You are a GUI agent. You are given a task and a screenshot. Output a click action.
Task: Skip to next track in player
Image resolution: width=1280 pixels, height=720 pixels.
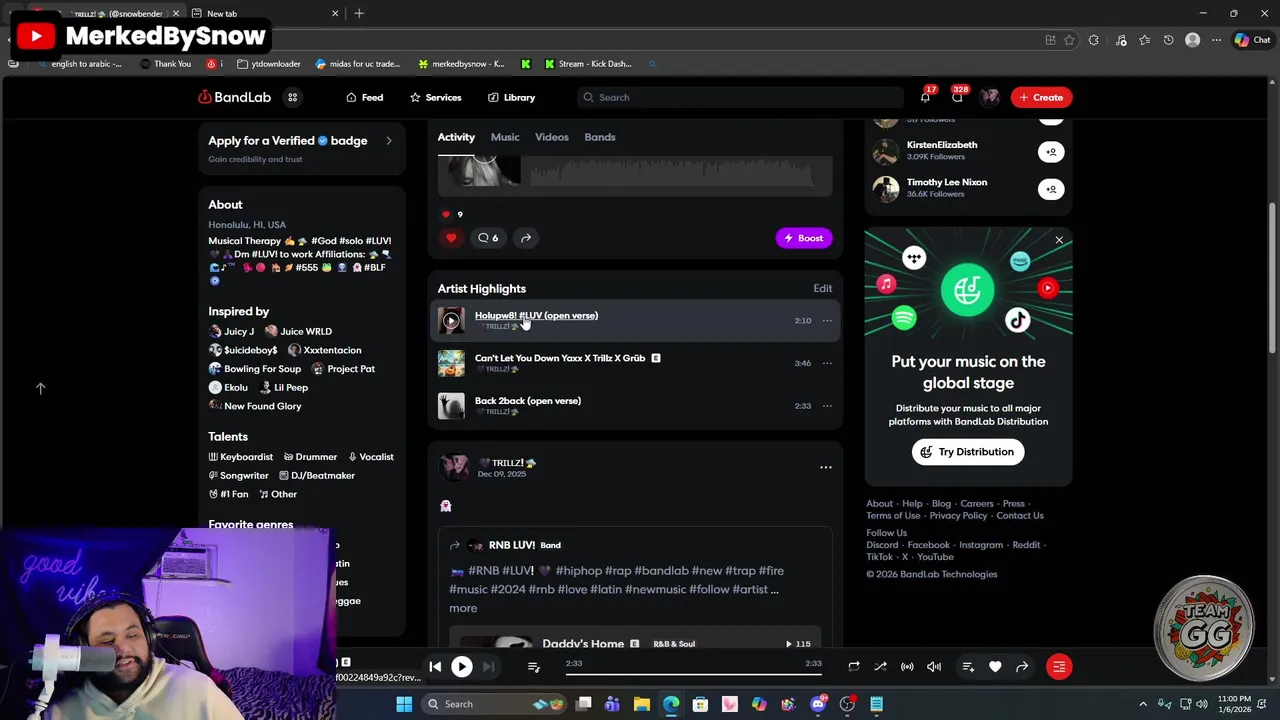(x=488, y=666)
